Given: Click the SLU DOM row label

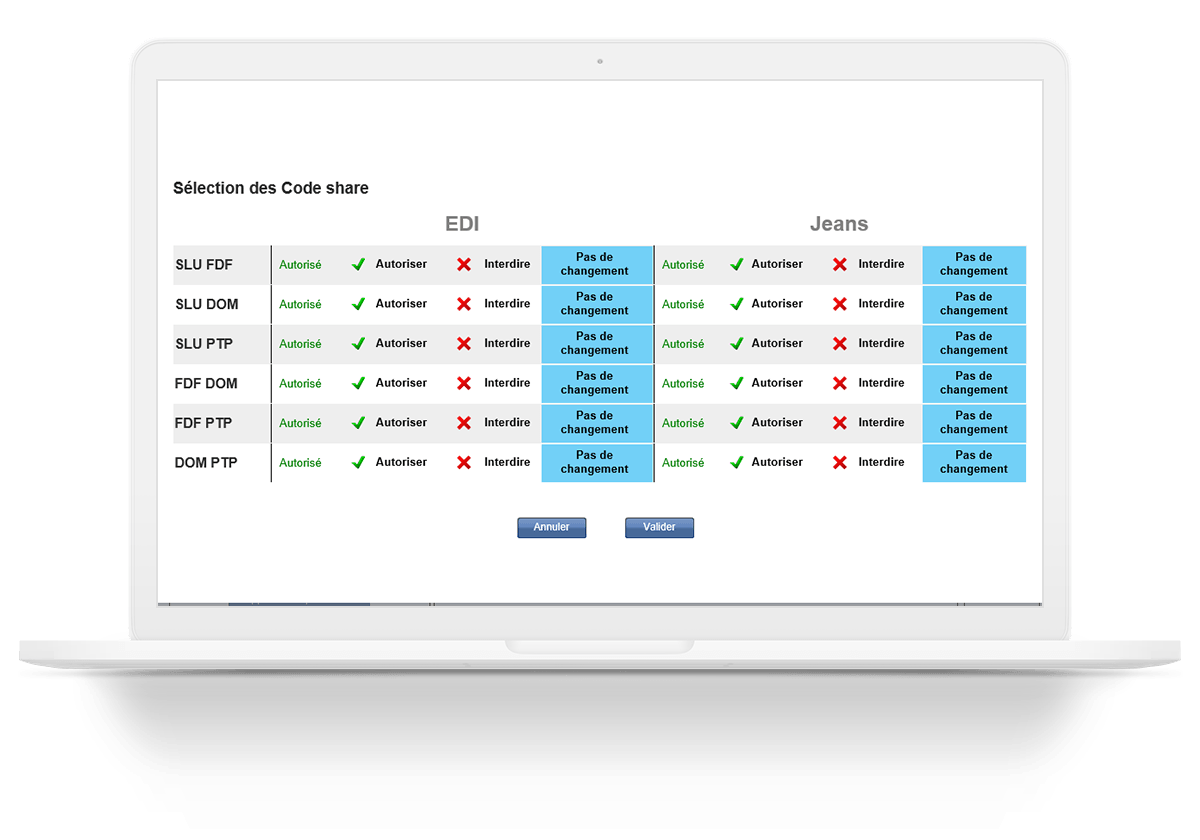Looking at the screenshot, I should click(207, 304).
